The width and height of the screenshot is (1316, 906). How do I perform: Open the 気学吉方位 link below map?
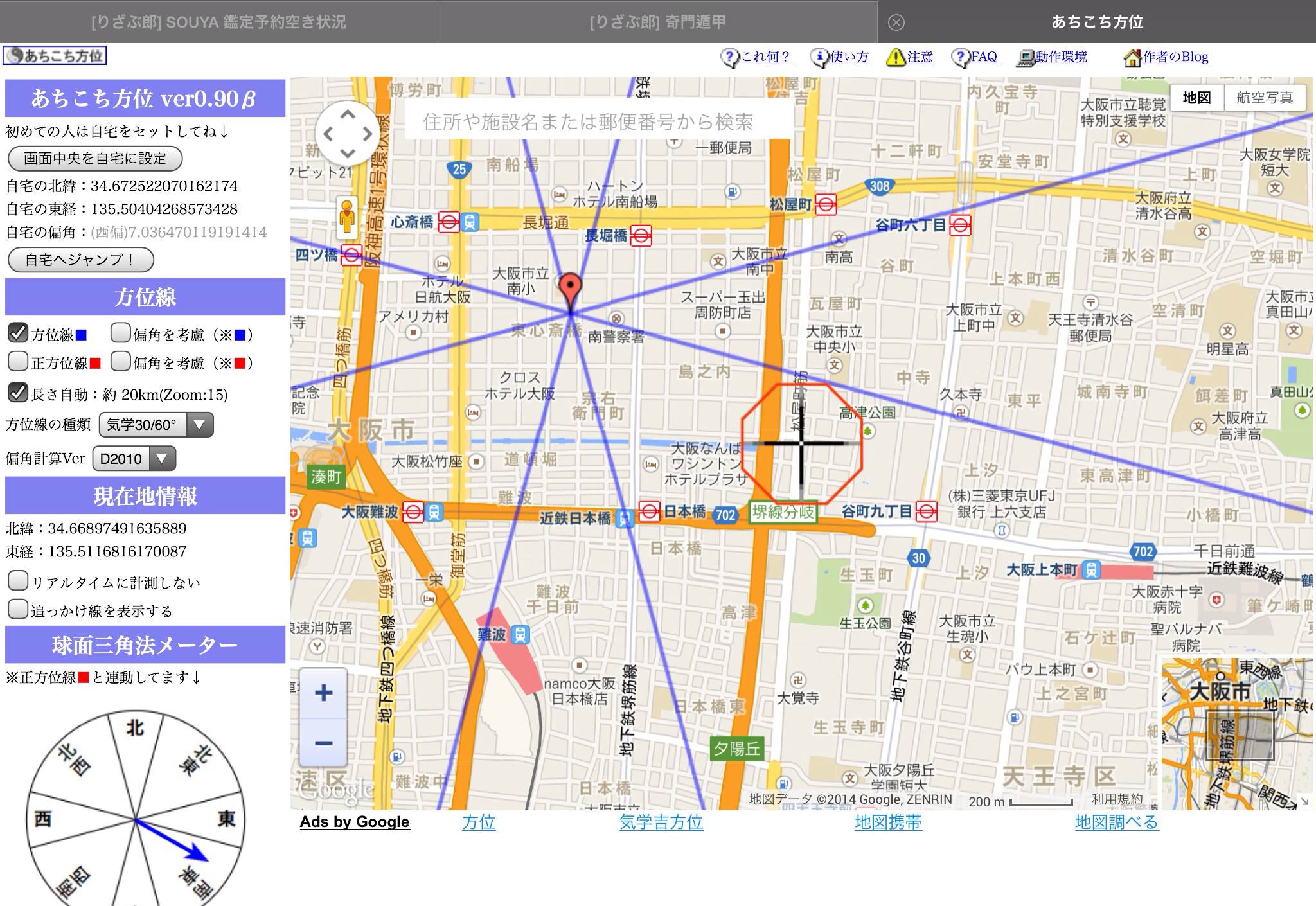tap(661, 822)
